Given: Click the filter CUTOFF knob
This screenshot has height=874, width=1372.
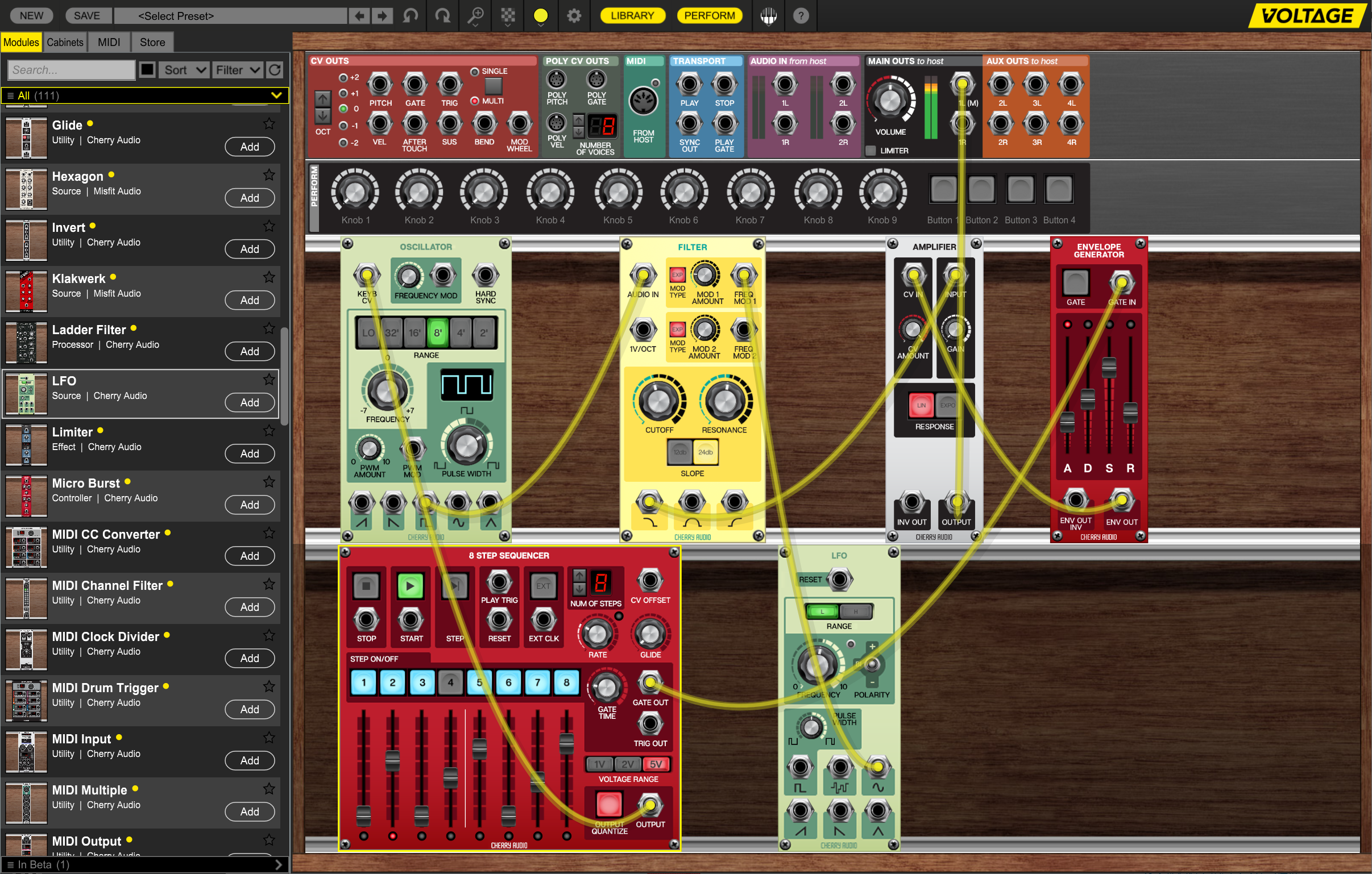Looking at the screenshot, I should 658,401.
